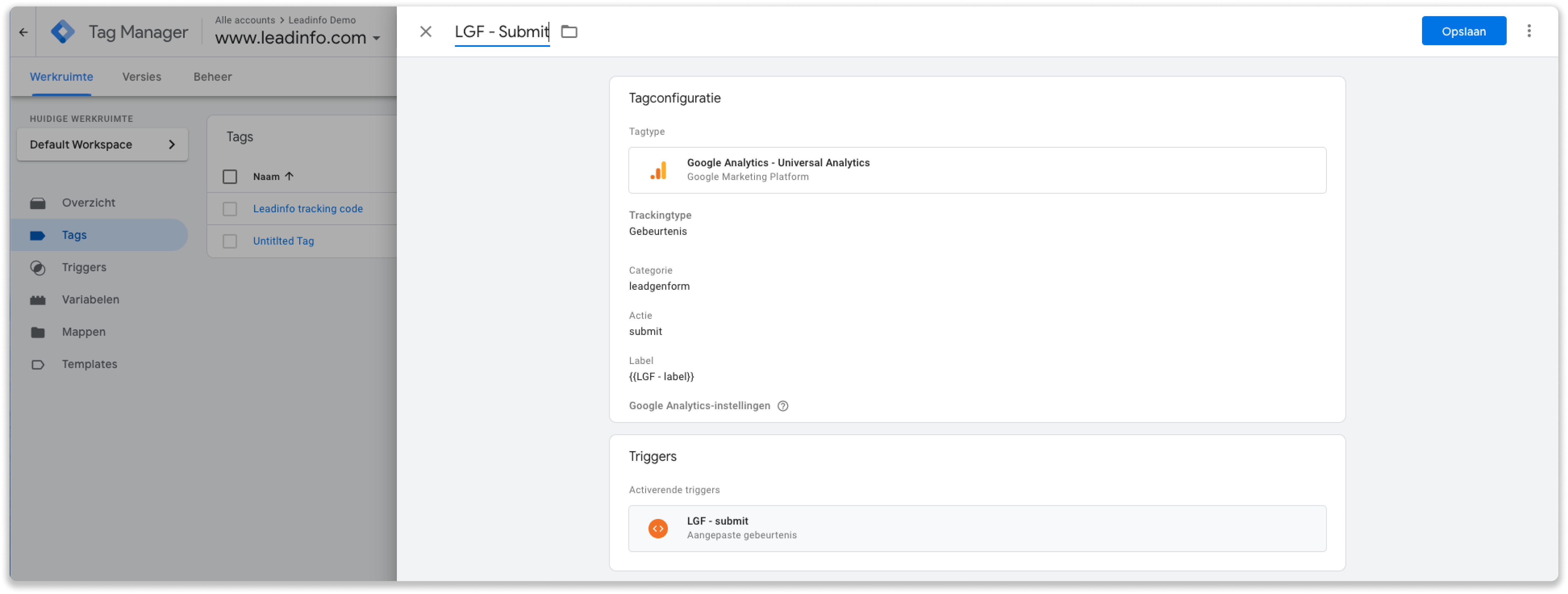Click the Triggers sidebar icon

(38, 267)
